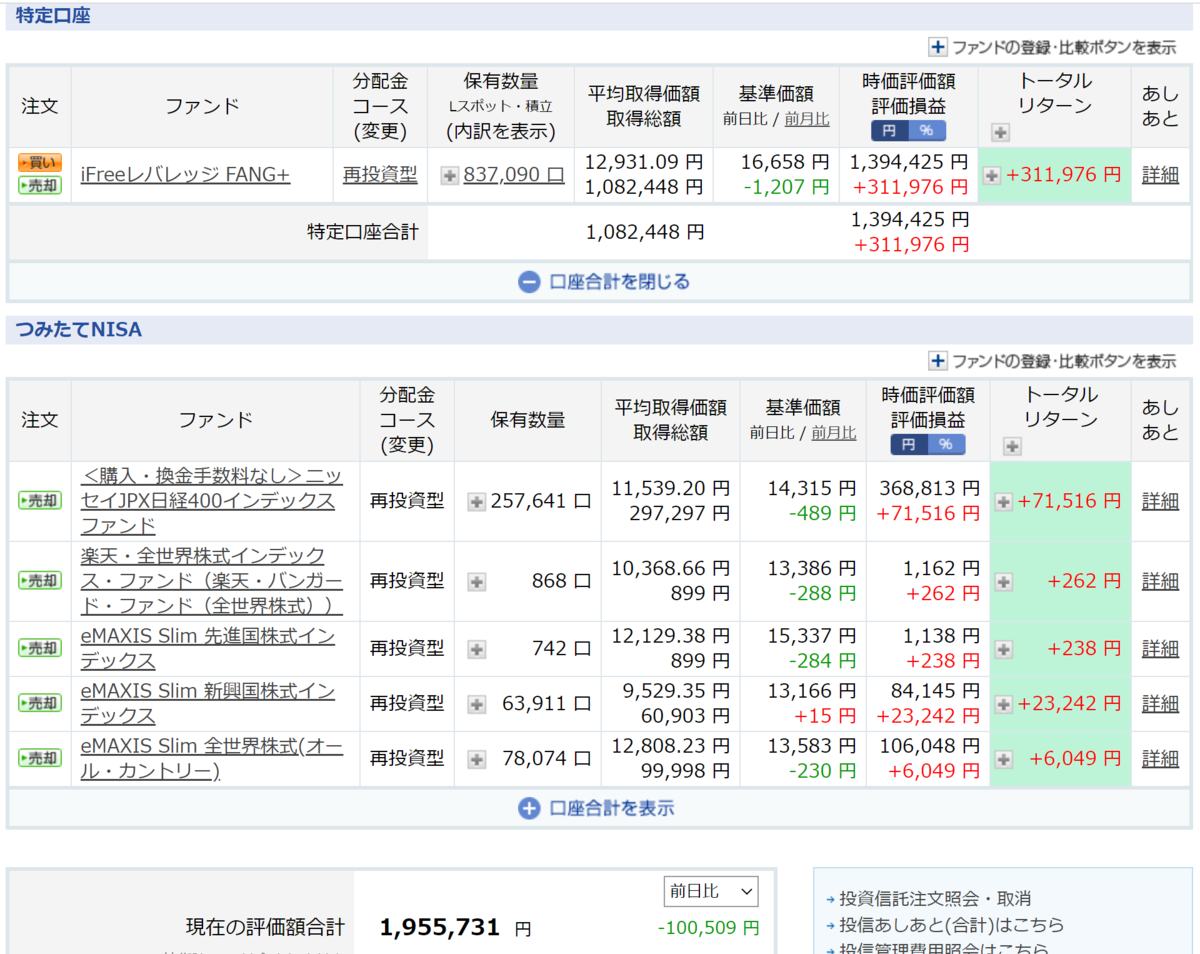Expand total return plus icon at +238 円
The height and width of the screenshot is (954, 1200).
[x=1004, y=649]
